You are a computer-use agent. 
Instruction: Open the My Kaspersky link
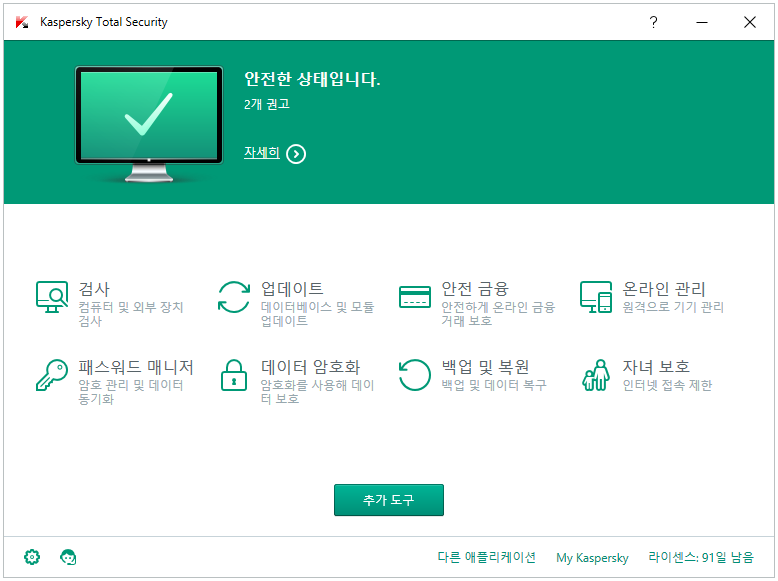(x=592, y=558)
